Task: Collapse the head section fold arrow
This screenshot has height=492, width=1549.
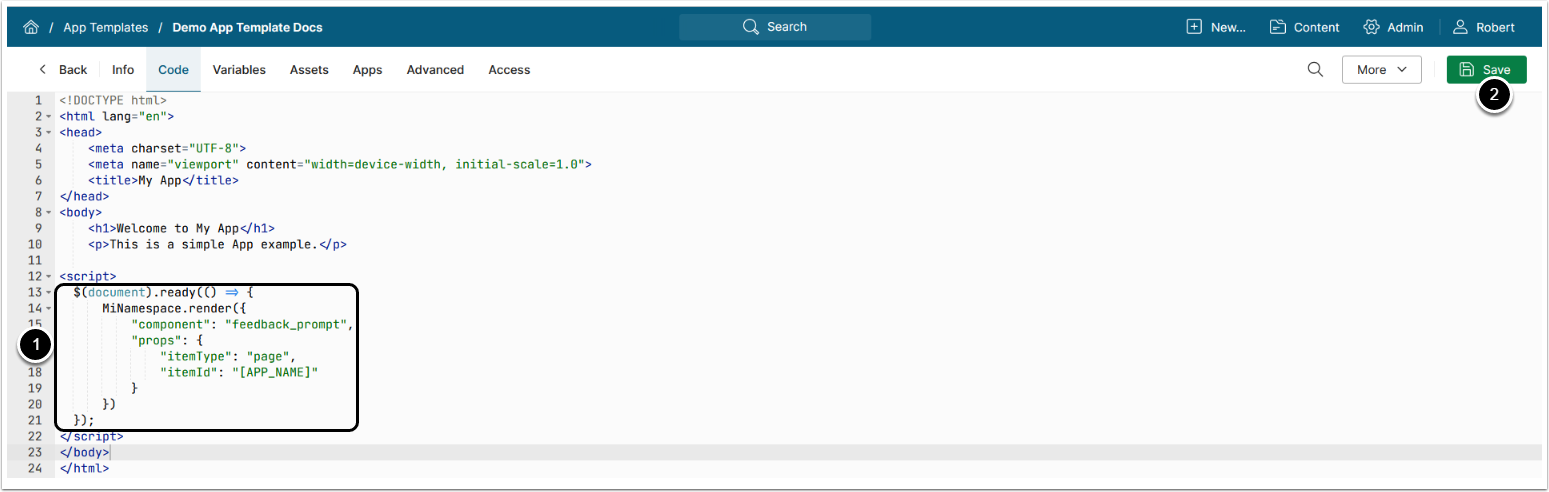Action: click(x=48, y=132)
